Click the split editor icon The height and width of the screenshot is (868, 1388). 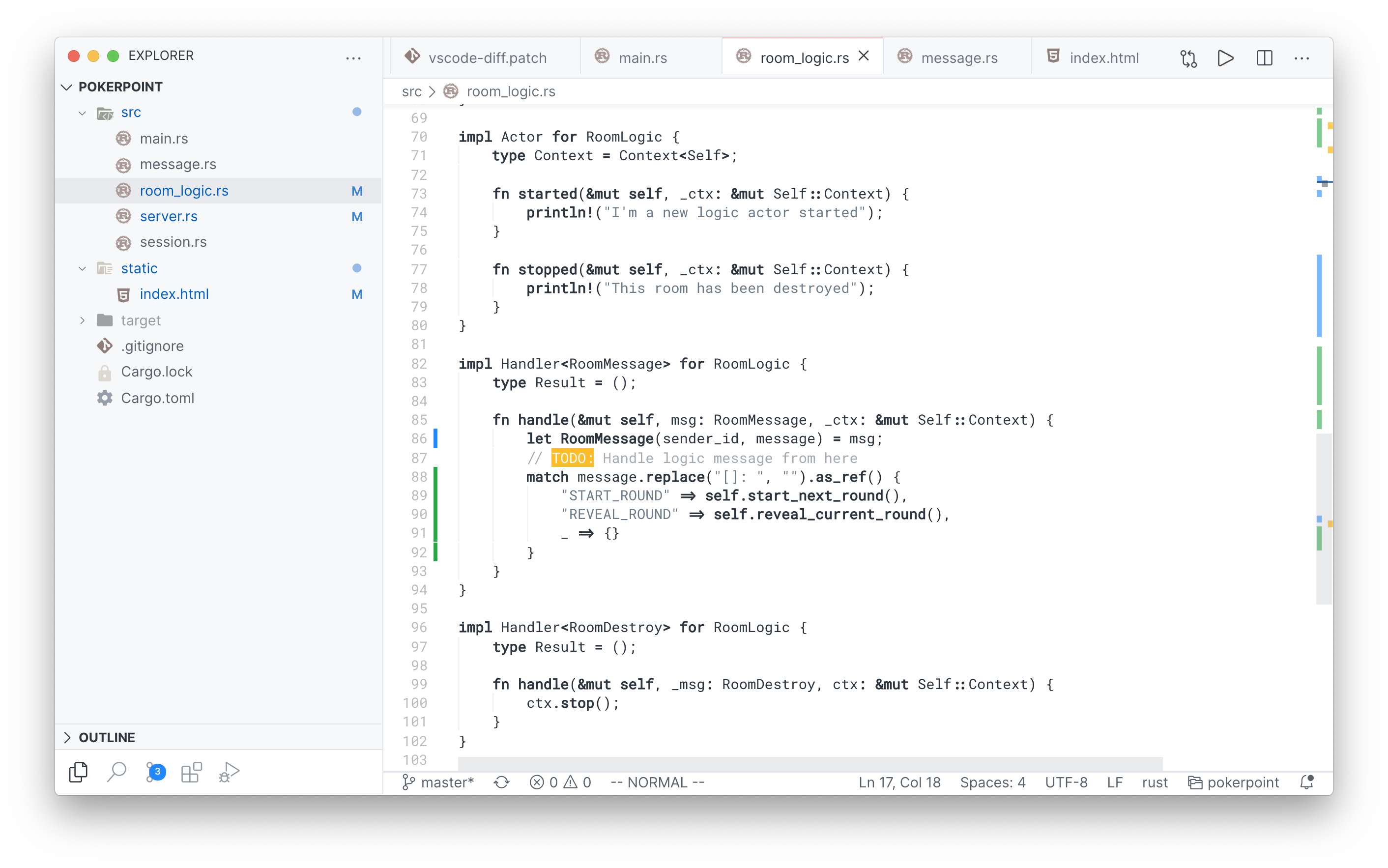tap(1264, 58)
